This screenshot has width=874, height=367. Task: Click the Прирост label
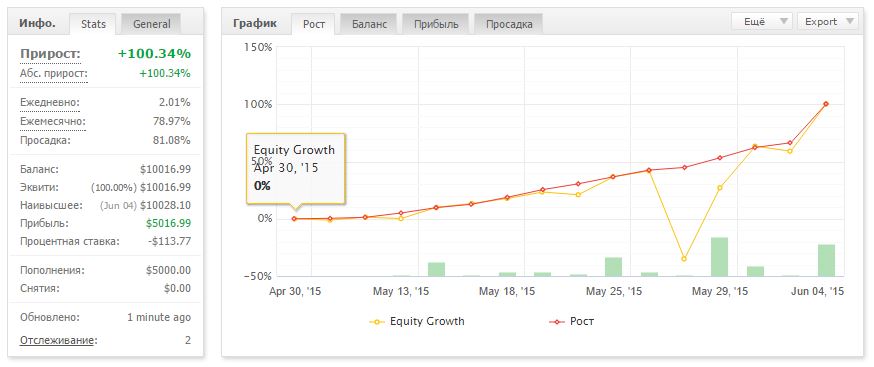[x=50, y=54]
